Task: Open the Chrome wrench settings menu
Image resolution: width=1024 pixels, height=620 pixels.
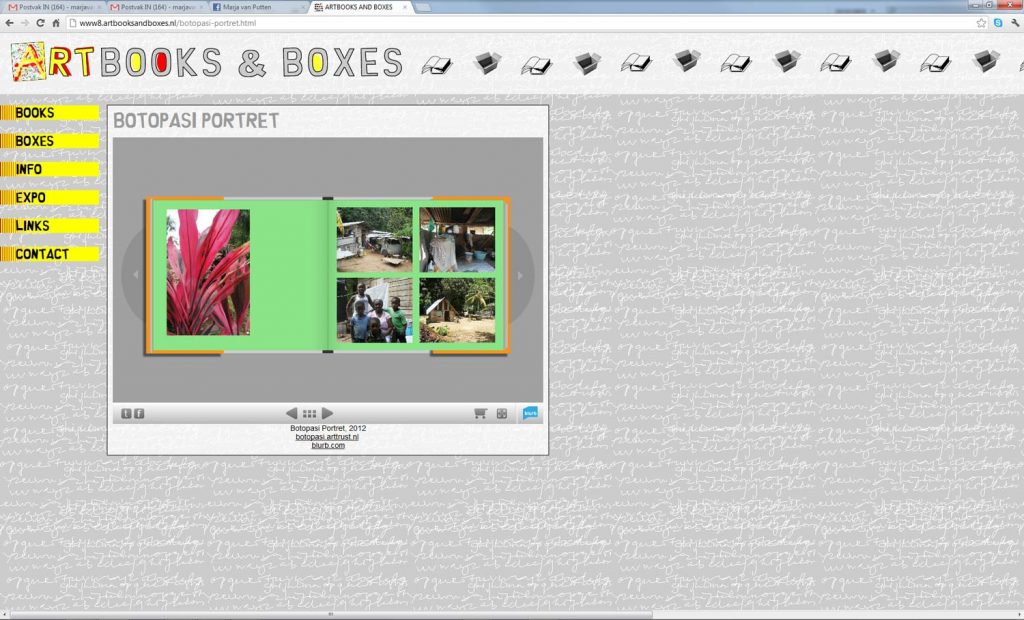Action: [x=1015, y=23]
